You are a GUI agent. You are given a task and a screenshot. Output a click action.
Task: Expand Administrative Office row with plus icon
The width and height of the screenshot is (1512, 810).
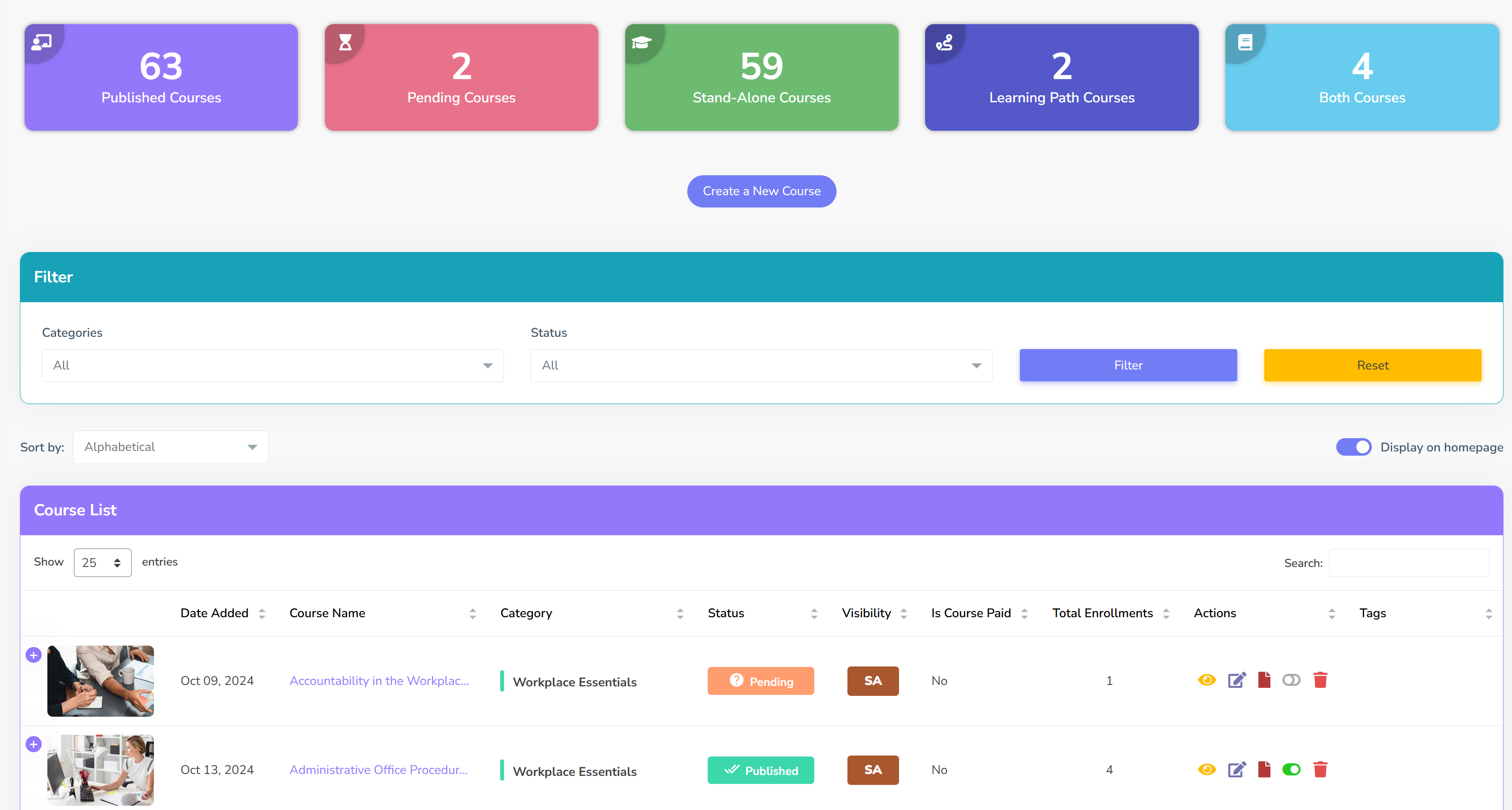click(x=34, y=744)
